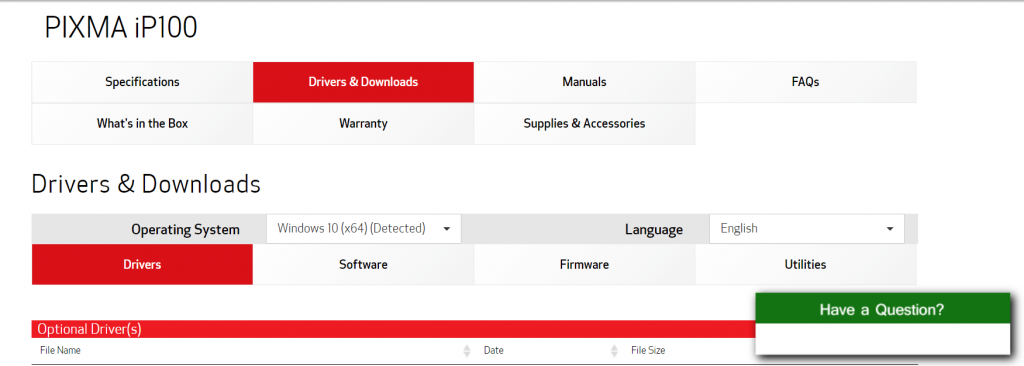Click the File Size column header
The image size is (1024, 366).
click(648, 351)
